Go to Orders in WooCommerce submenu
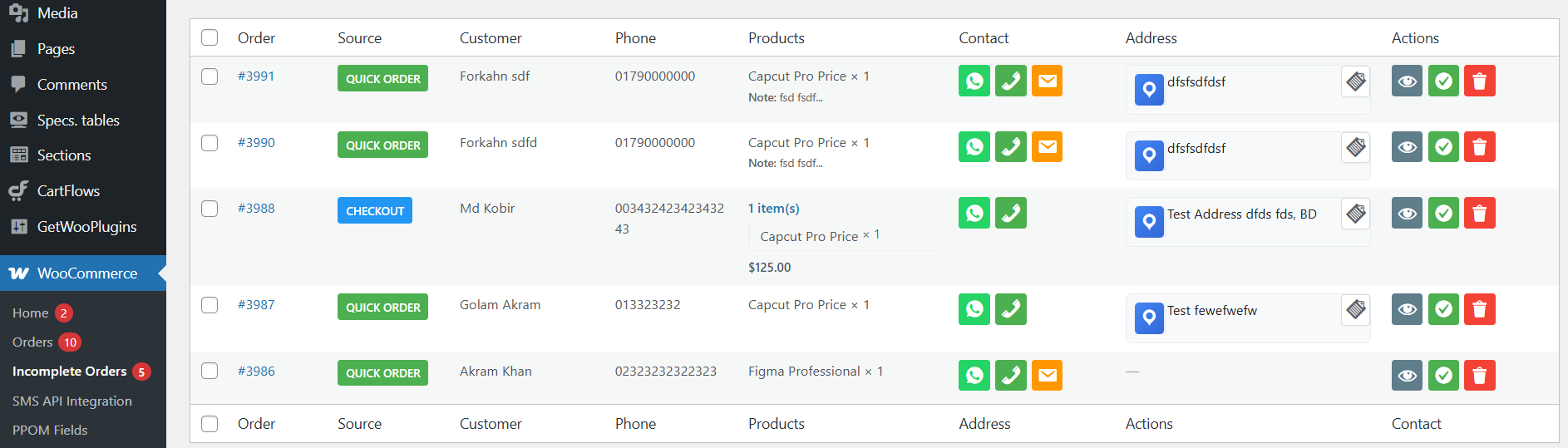1568x448 pixels. 32,342
